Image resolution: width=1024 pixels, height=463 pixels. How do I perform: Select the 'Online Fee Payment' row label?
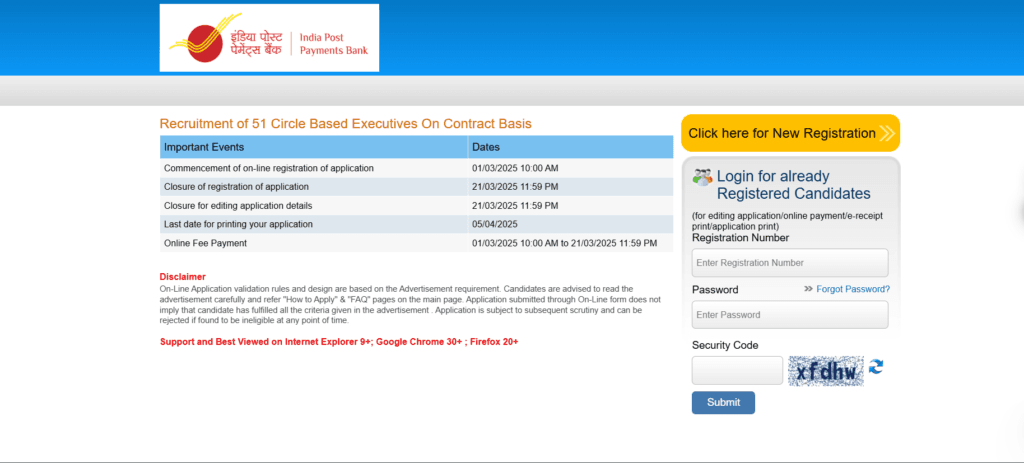tap(205, 243)
